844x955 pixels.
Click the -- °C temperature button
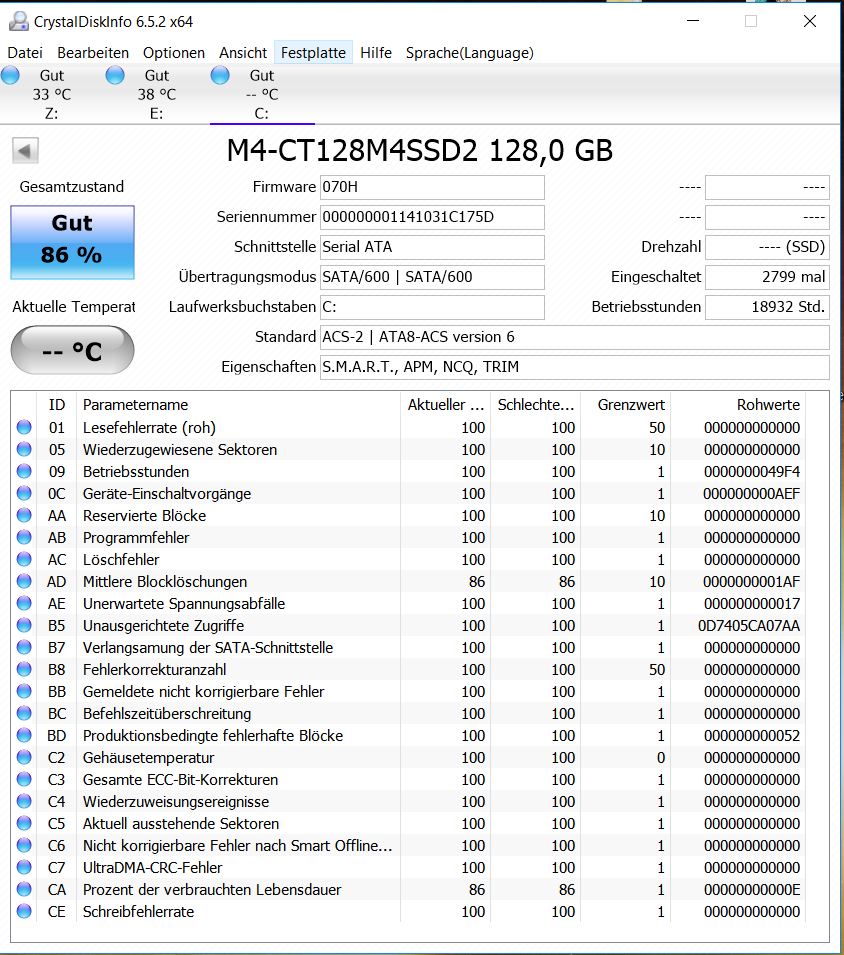click(72, 350)
